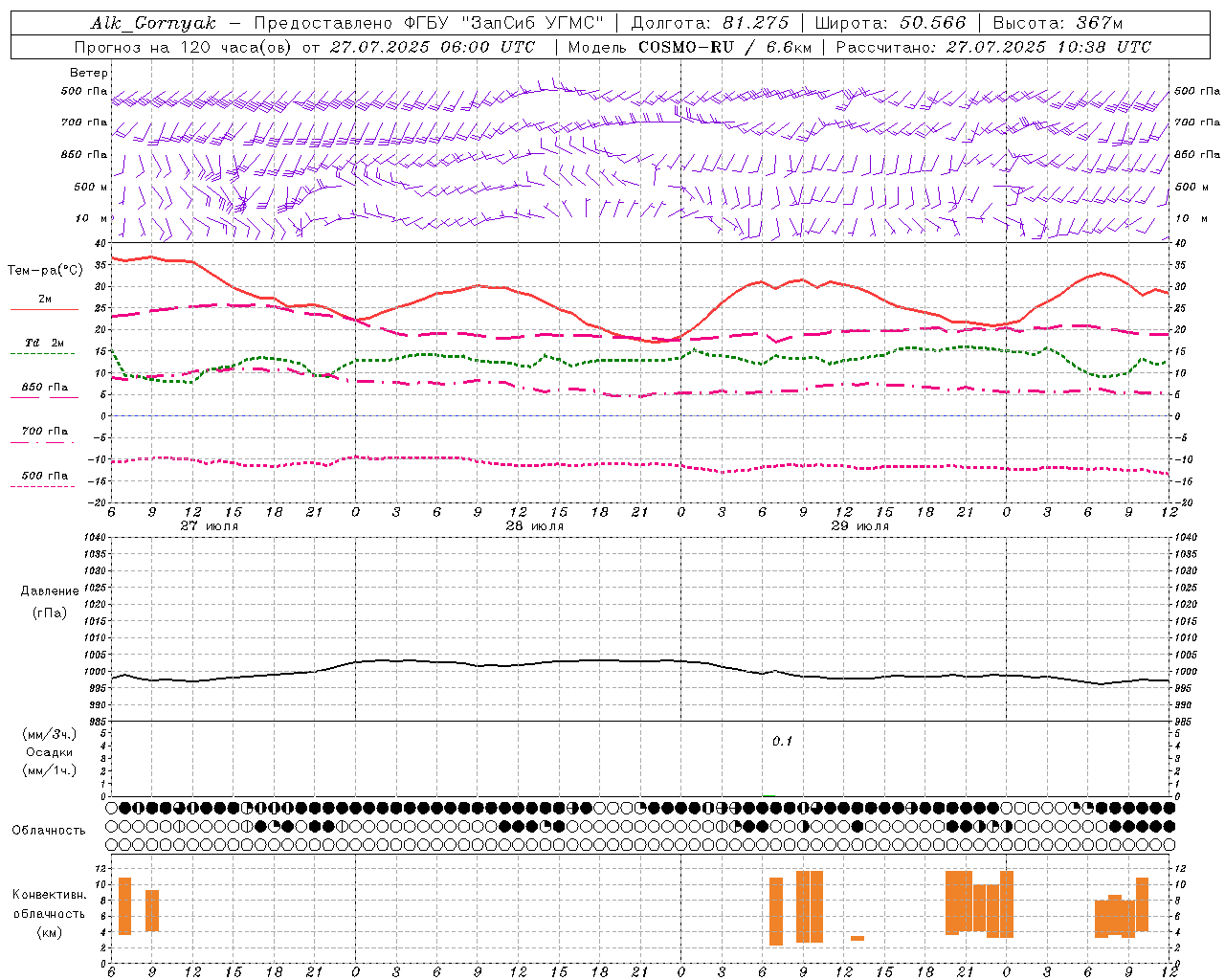Viewport: 1225px width, 980px height.
Task: Click the Тем-ра(°C) temperature panel label
Action: click(45, 271)
